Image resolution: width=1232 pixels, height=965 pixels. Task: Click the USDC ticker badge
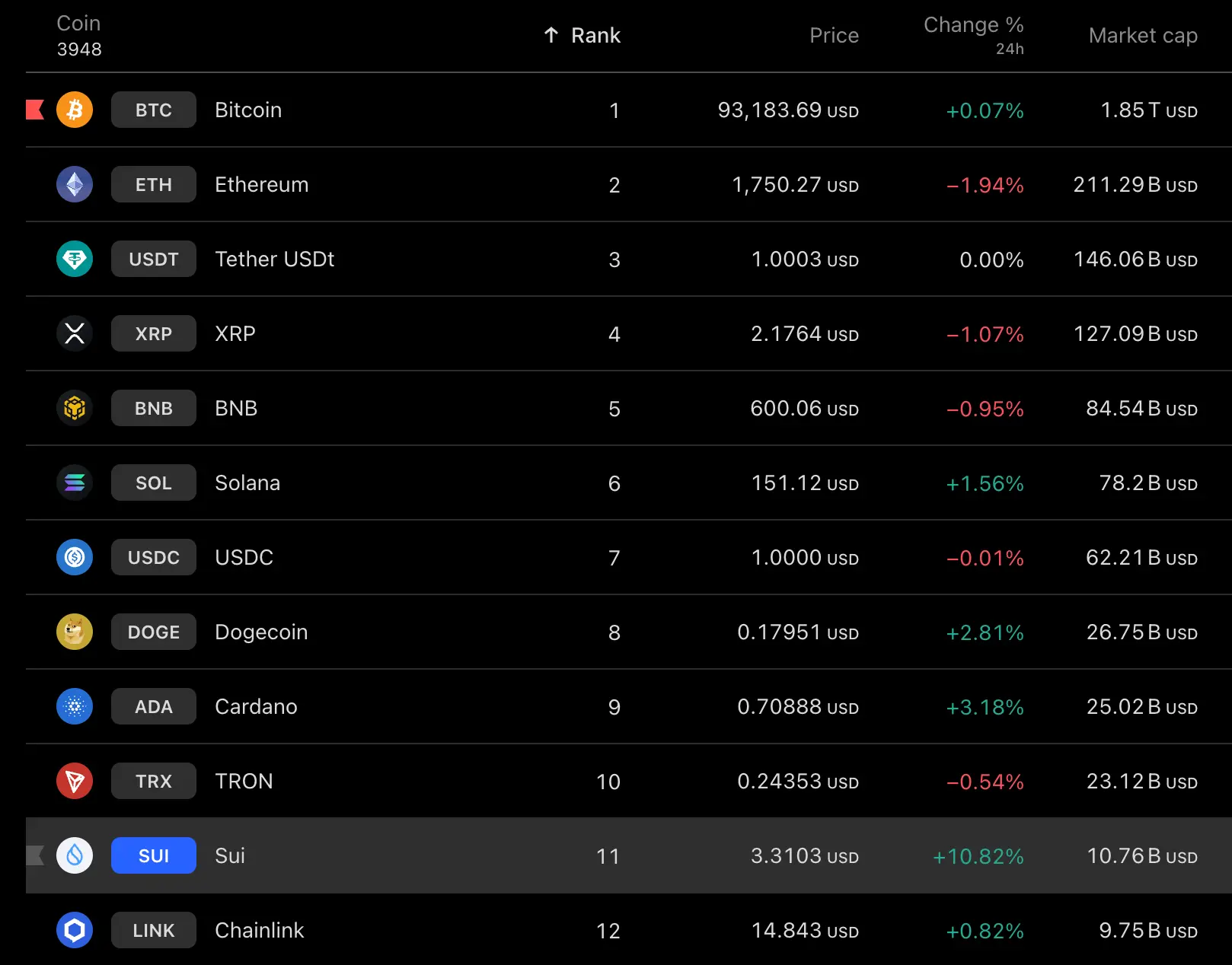coord(154,557)
